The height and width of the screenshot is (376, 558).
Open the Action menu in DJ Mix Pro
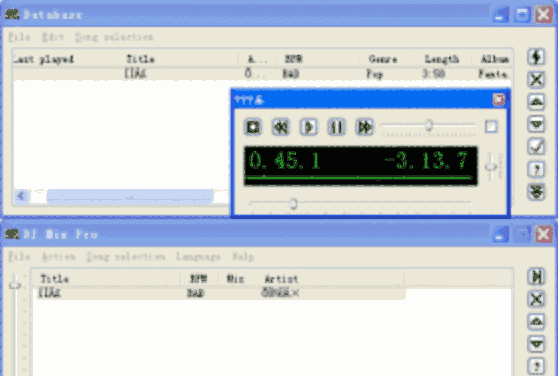[x=58, y=256]
